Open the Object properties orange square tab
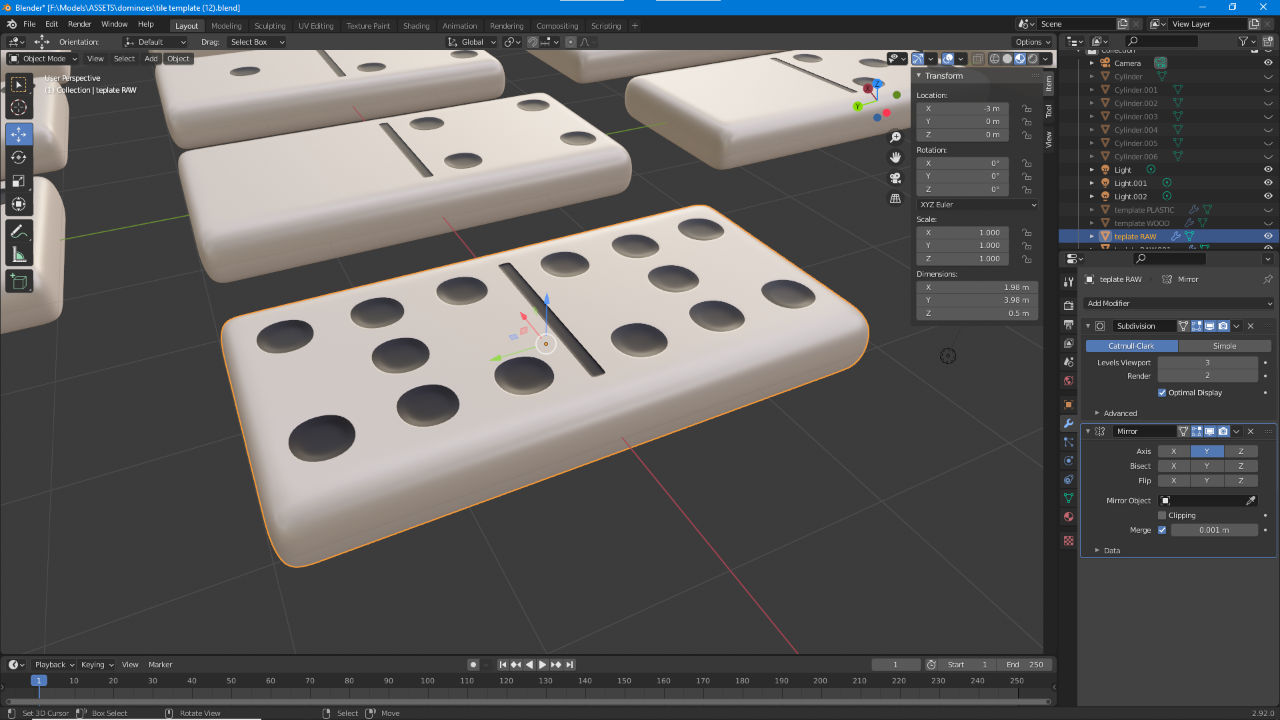The image size is (1280, 720). 1068,405
